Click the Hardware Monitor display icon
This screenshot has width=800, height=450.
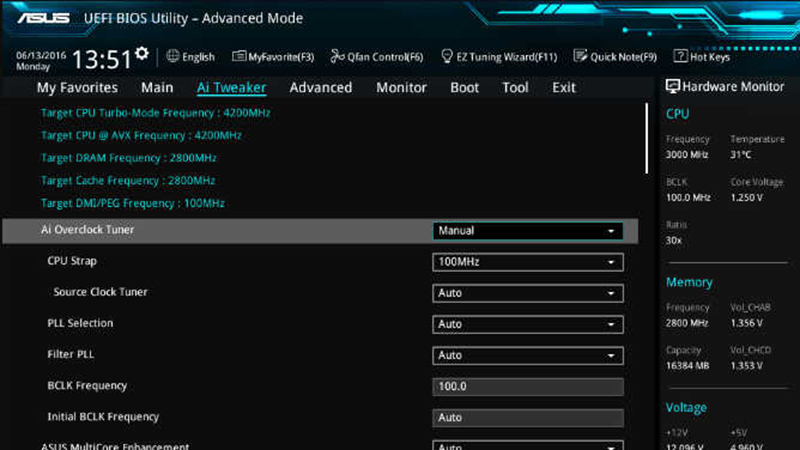point(672,87)
